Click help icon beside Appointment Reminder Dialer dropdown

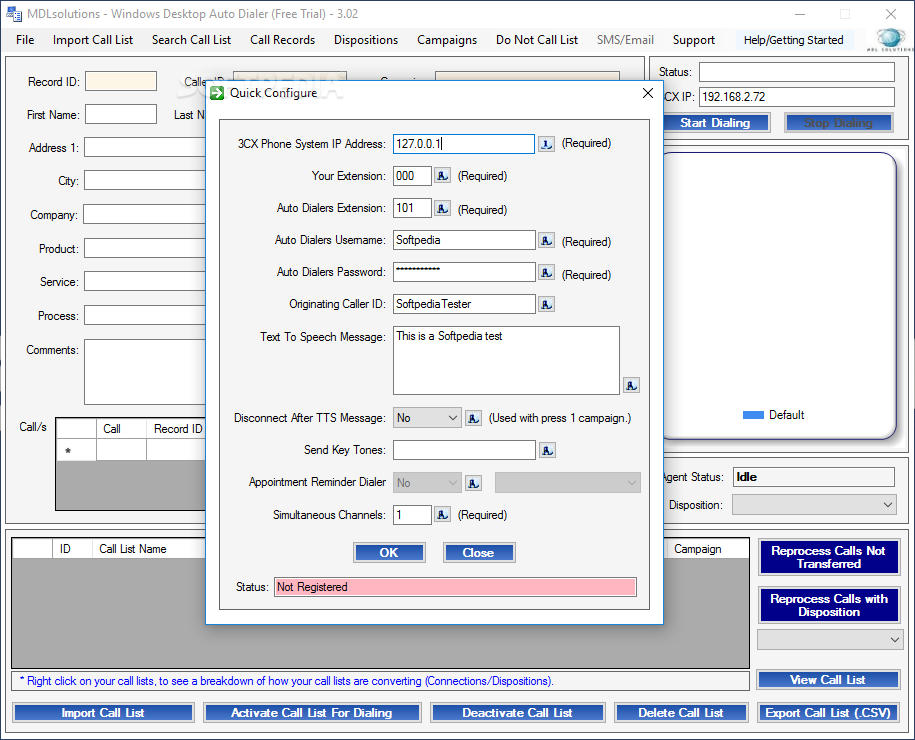473,483
